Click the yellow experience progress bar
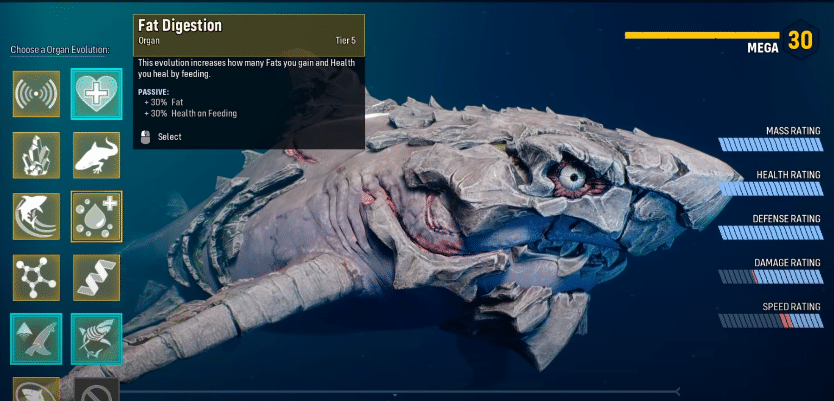Image resolution: width=834 pixels, height=401 pixels. coord(702,36)
